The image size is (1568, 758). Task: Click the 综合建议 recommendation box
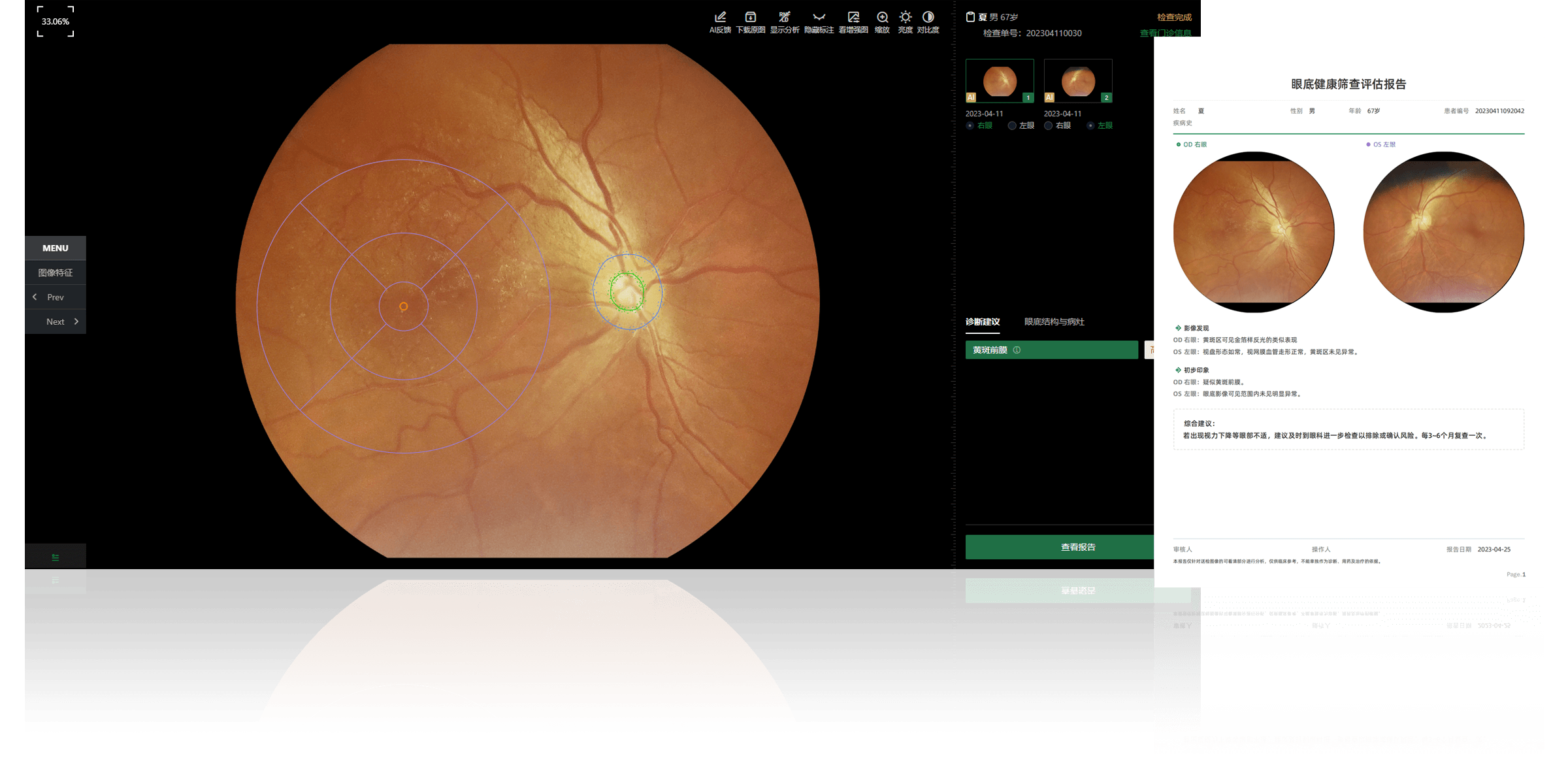coord(1348,429)
